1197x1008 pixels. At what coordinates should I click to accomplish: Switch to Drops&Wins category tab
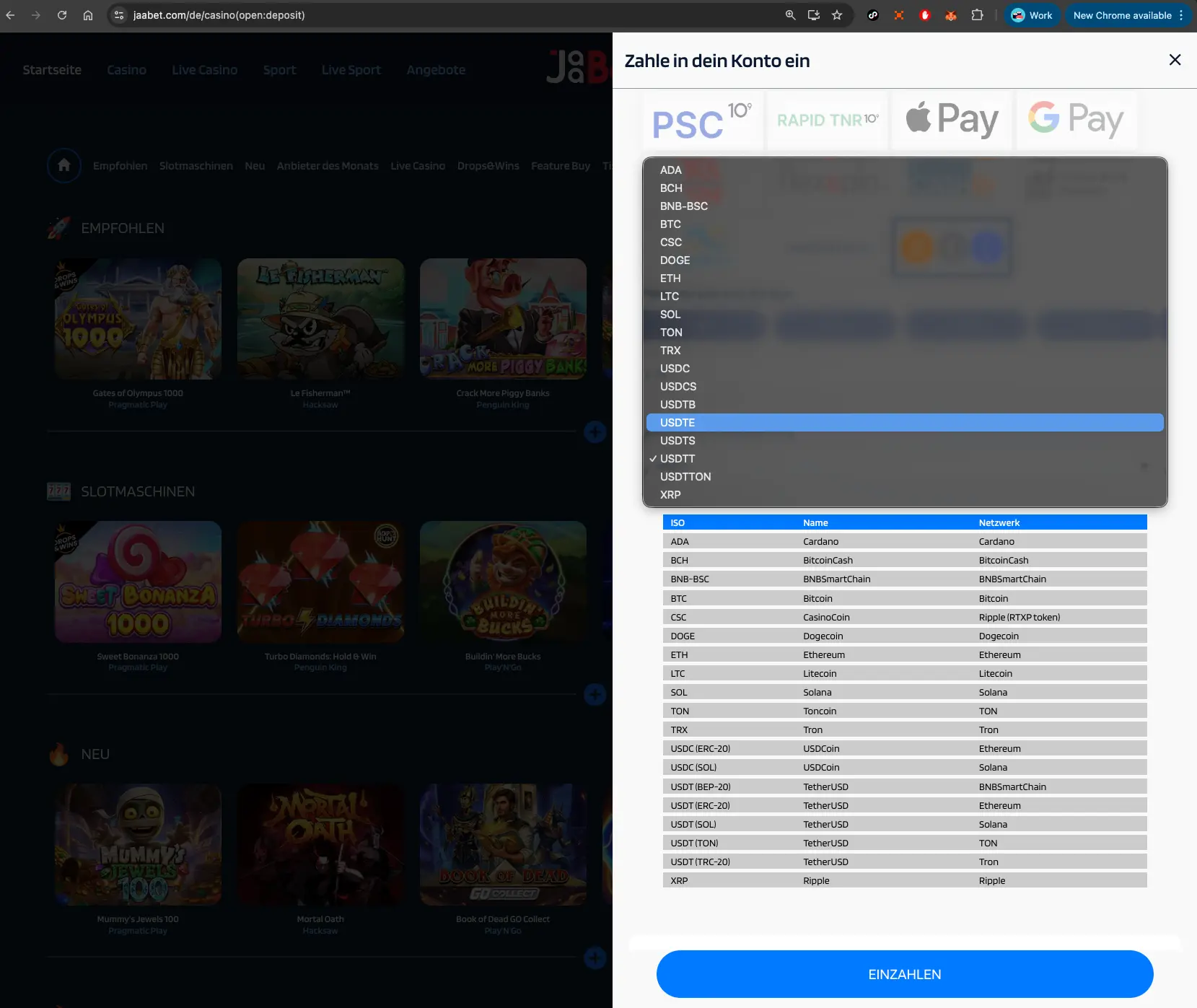click(488, 166)
